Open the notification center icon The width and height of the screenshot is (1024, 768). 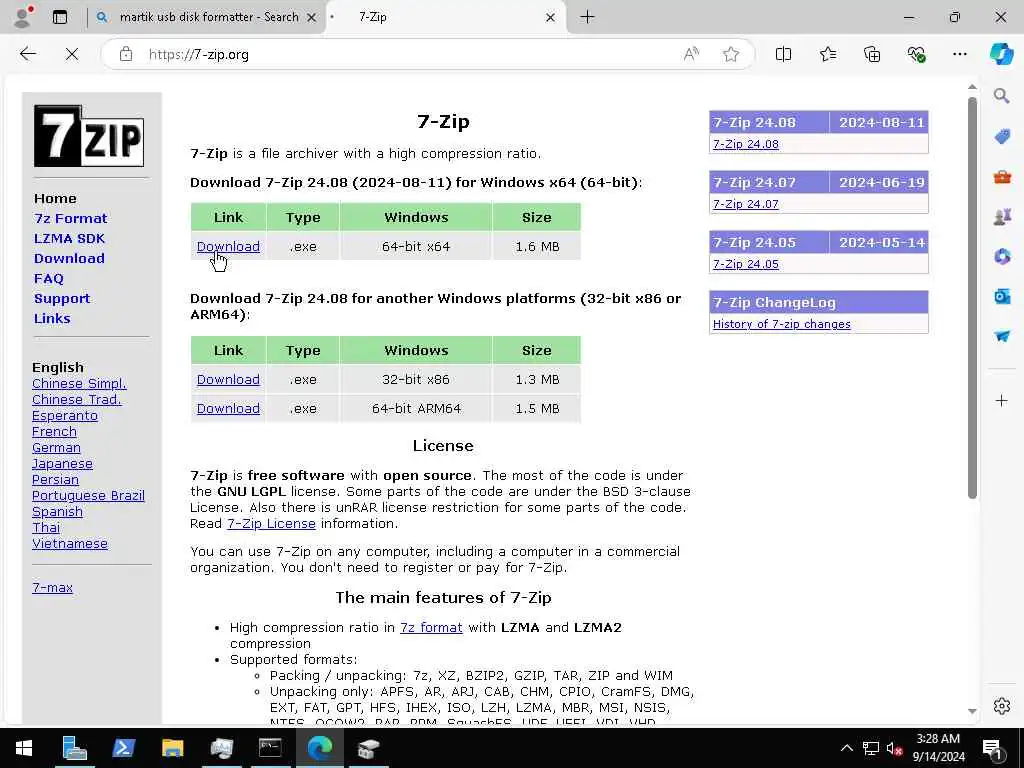[992, 748]
